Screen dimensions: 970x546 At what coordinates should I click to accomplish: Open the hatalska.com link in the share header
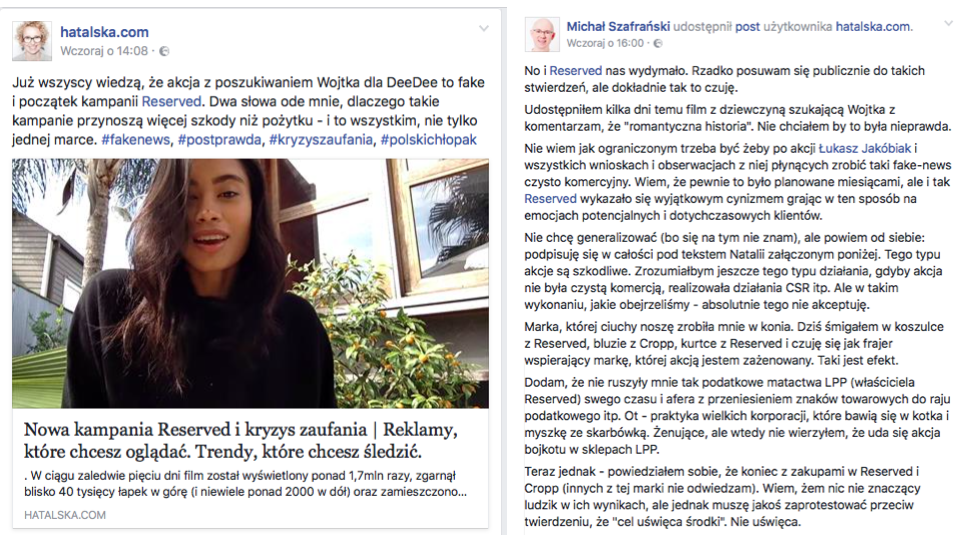point(873,26)
